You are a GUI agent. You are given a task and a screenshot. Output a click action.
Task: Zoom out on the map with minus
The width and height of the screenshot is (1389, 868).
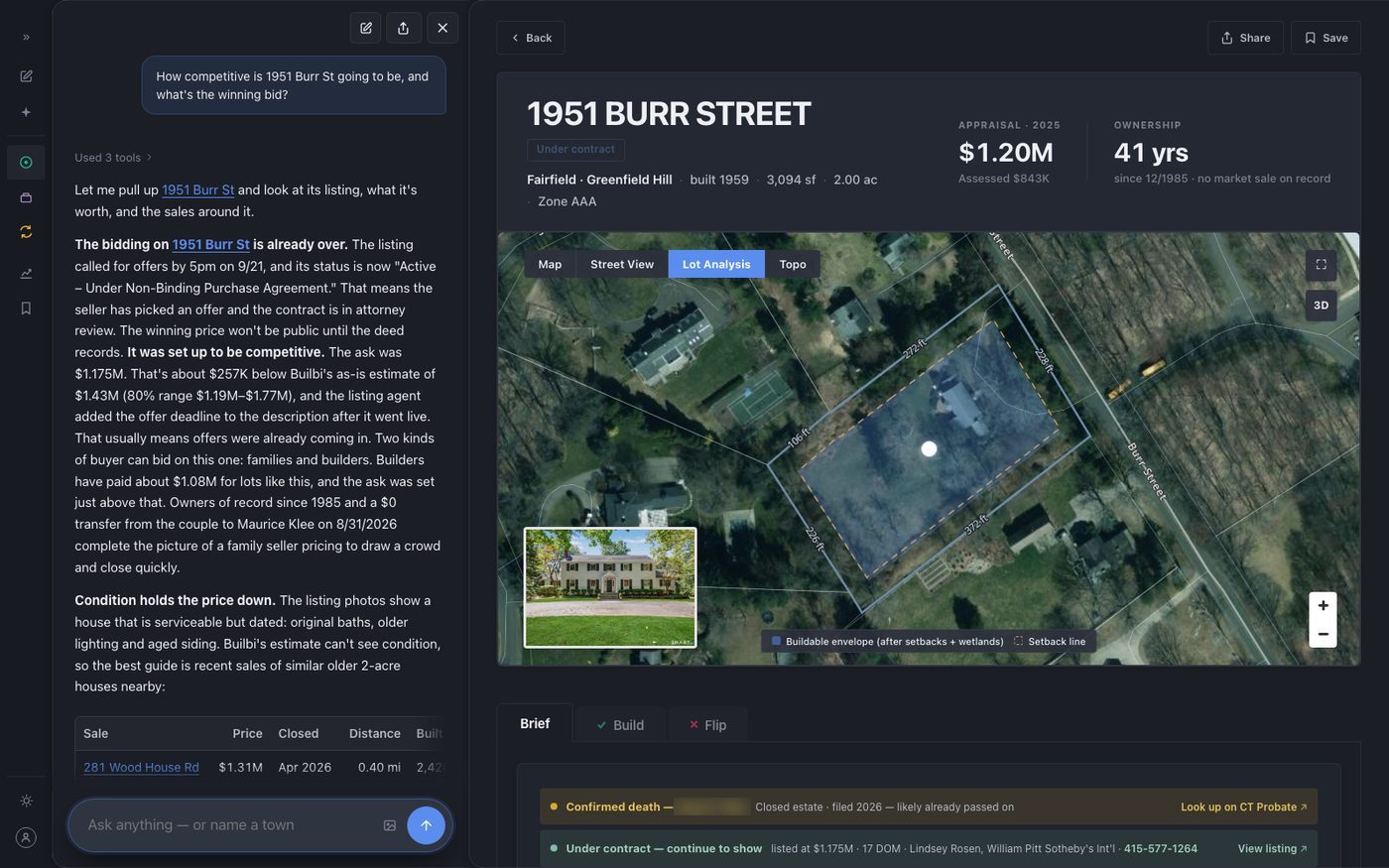pos(1323,634)
